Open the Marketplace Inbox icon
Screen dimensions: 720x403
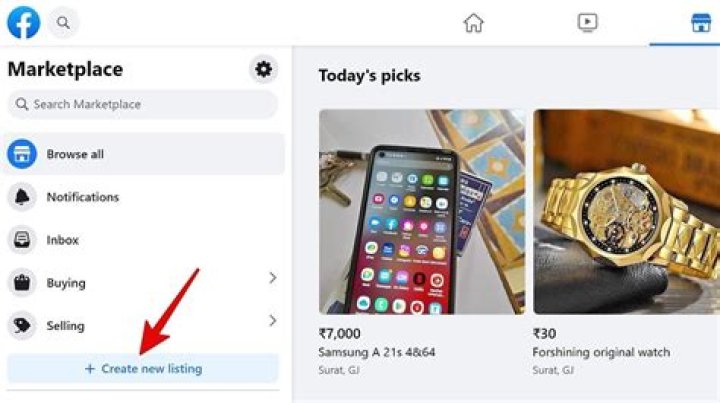coord(22,240)
